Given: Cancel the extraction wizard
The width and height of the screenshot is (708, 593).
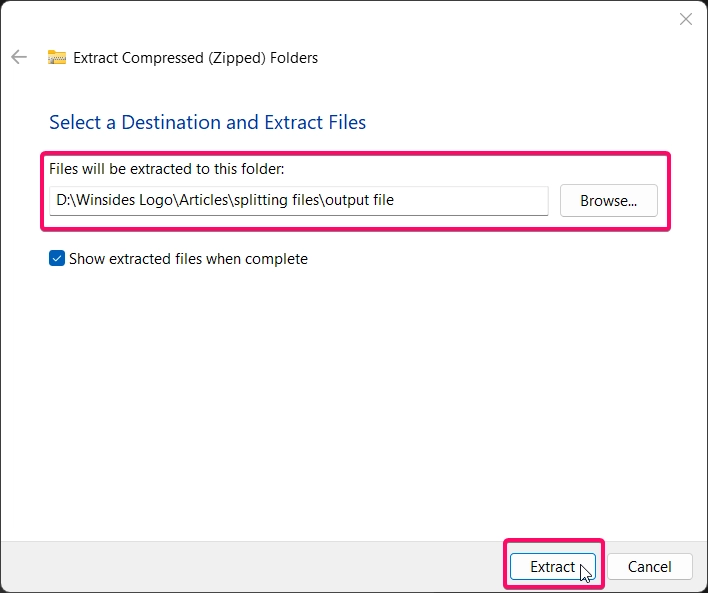Looking at the screenshot, I should 649,566.
